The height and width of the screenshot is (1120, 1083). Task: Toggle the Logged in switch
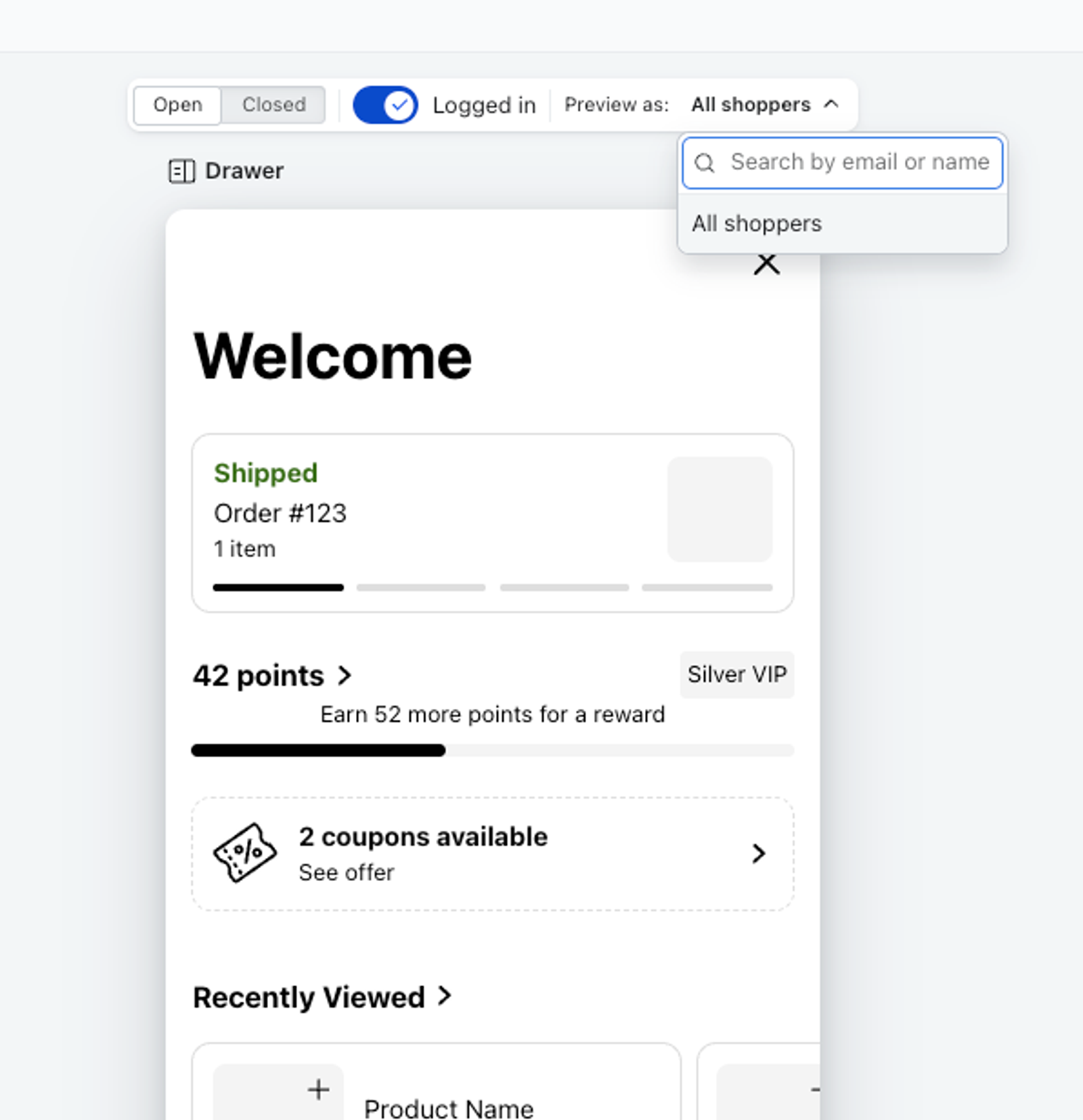385,105
